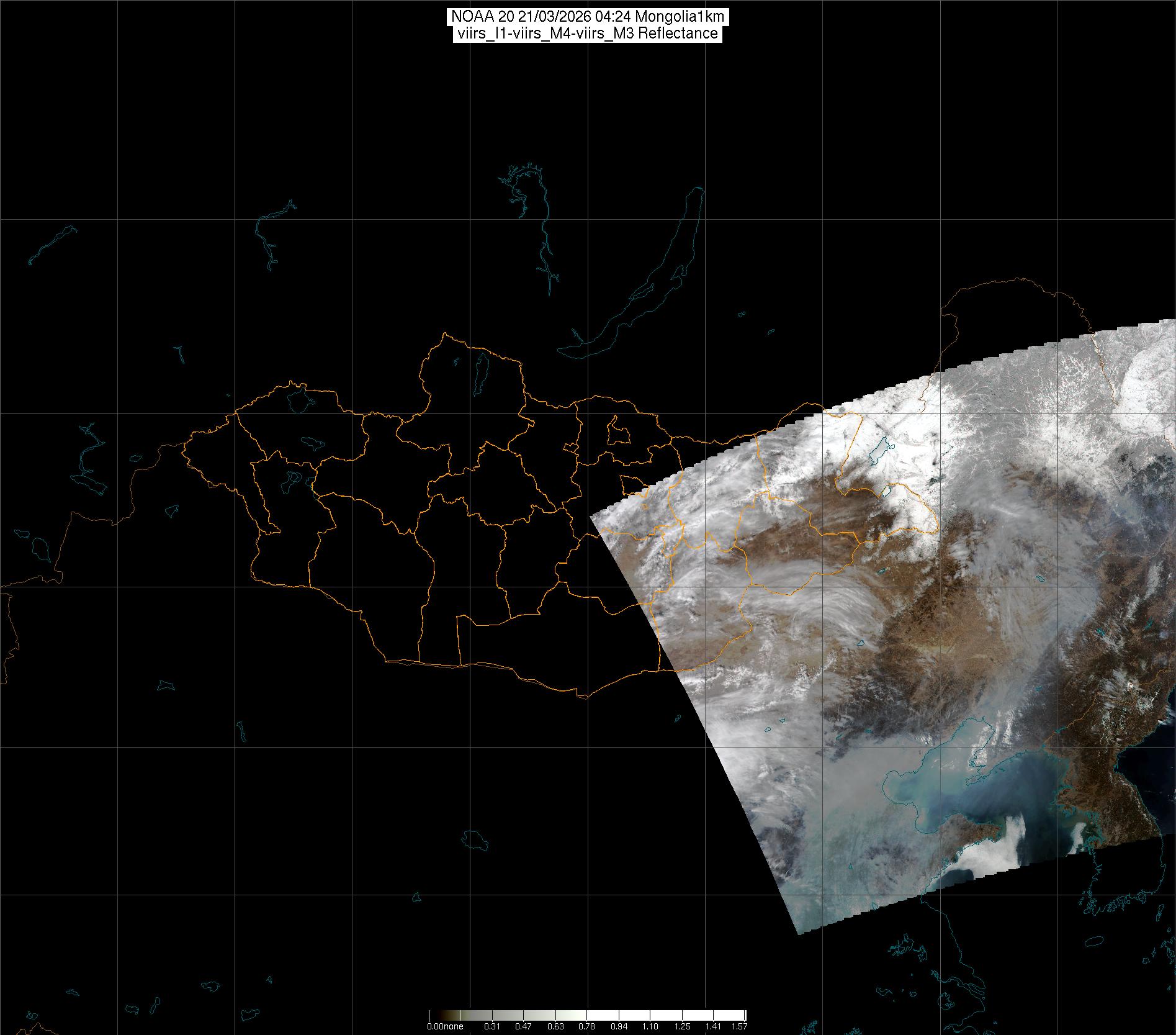1176x1035 pixels.
Task: Click the 0.63 colorbar tick label
Action: point(555,1026)
